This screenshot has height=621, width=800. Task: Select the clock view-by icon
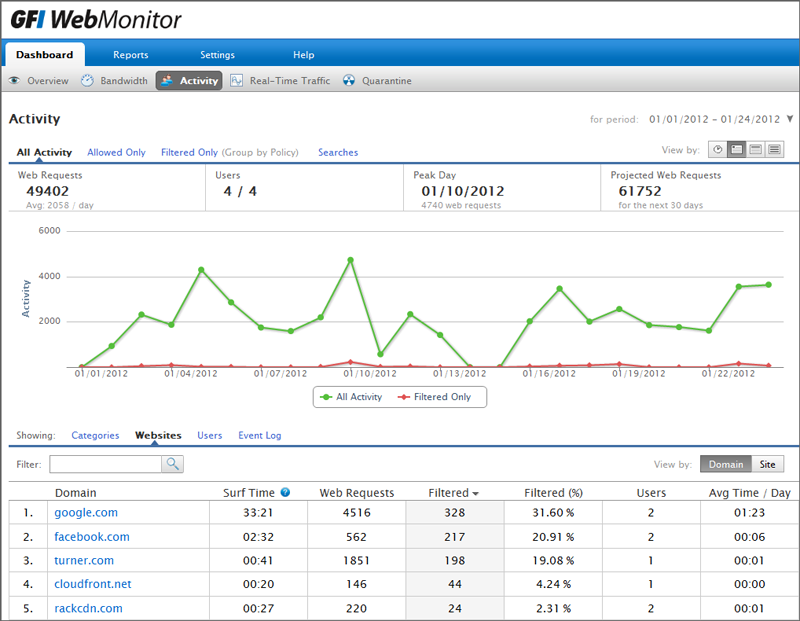click(717, 150)
